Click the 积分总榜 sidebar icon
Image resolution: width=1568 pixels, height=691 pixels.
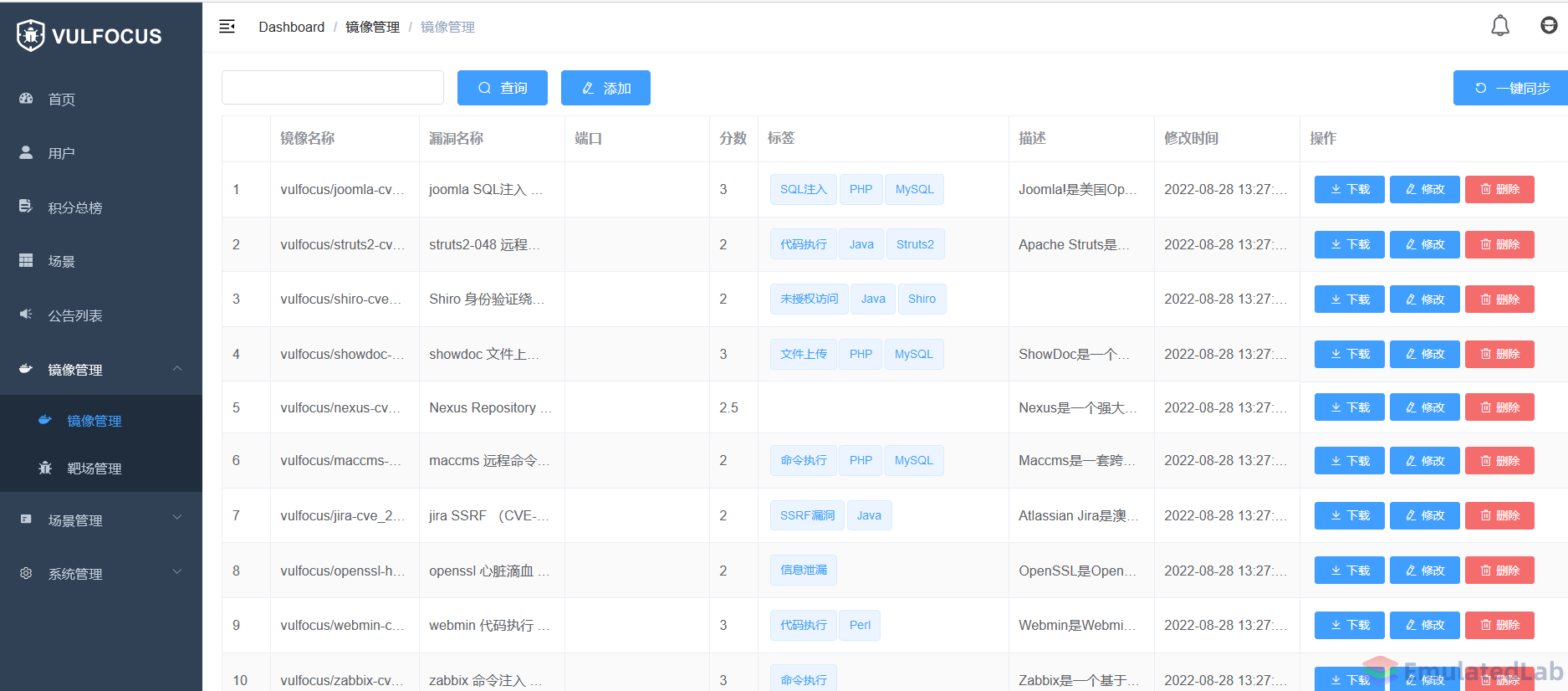click(26, 207)
